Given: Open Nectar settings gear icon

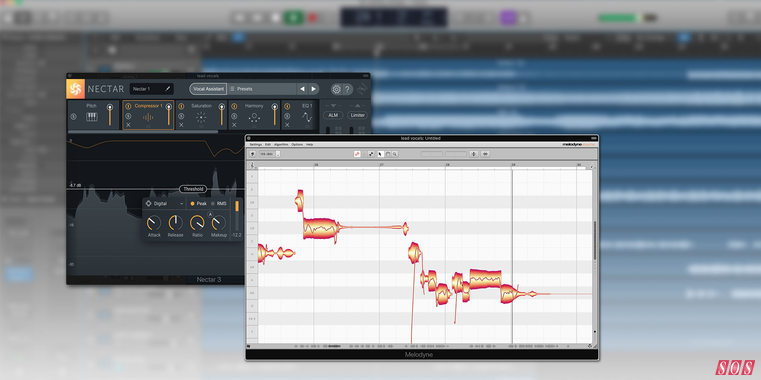Looking at the screenshot, I should pyautogui.click(x=336, y=89).
